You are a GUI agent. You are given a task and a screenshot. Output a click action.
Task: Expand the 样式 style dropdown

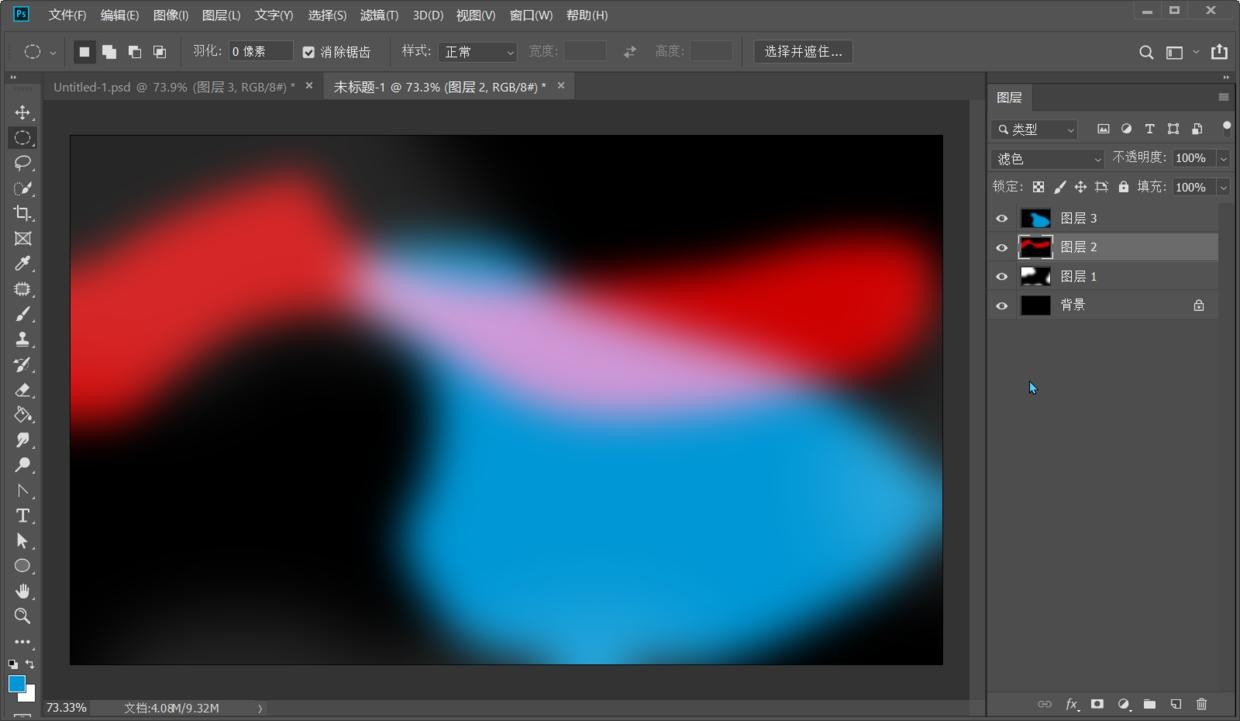[x=478, y=52]
